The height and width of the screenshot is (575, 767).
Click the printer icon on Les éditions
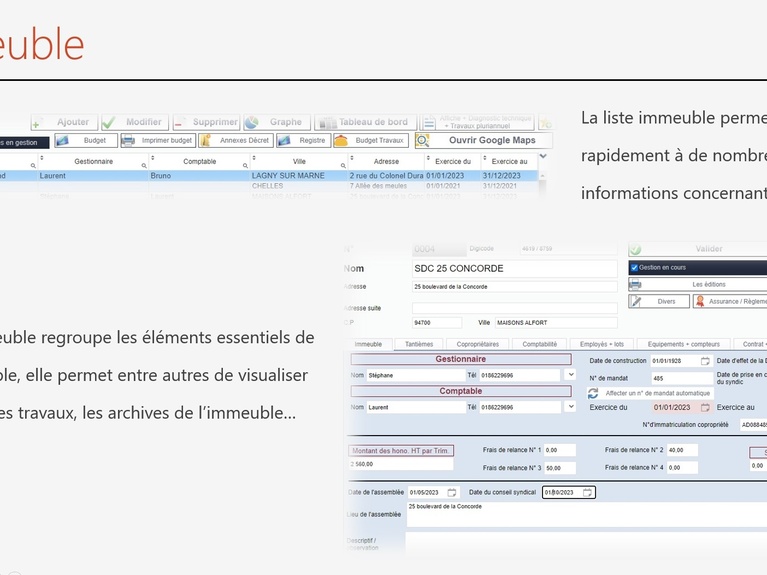636,284
